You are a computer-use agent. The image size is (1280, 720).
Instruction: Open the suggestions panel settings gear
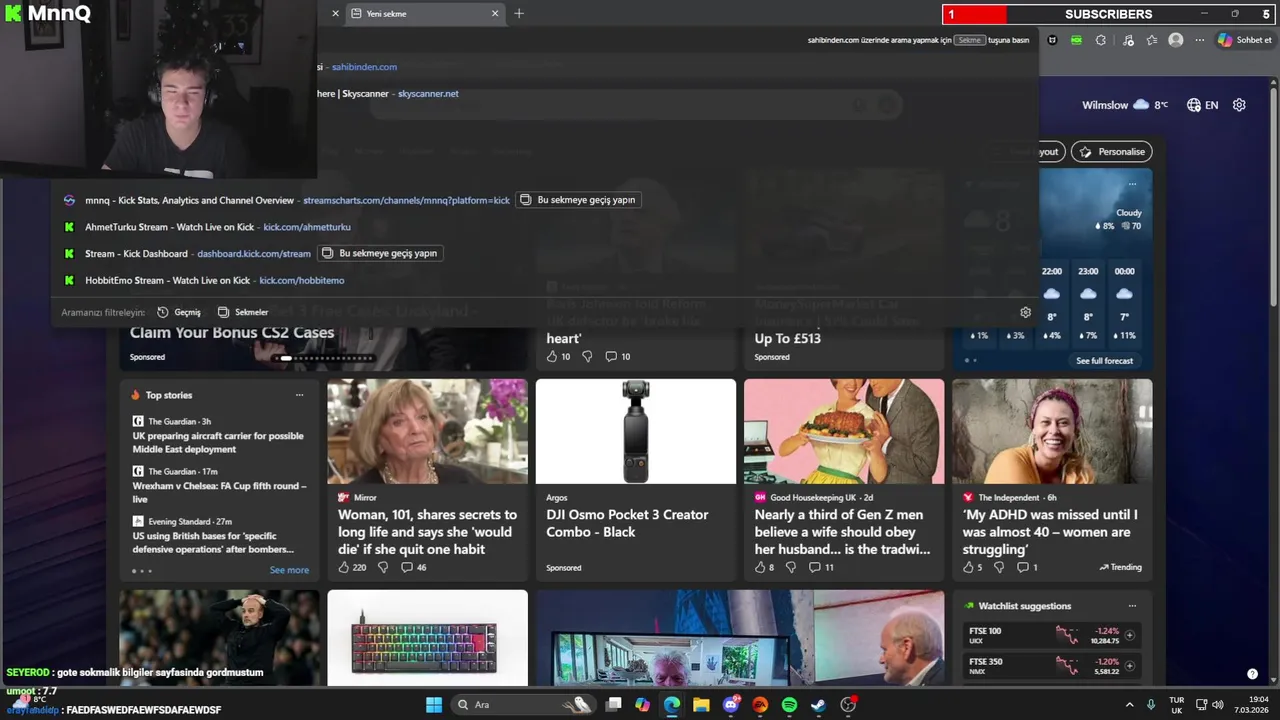tap(1025, 312)
